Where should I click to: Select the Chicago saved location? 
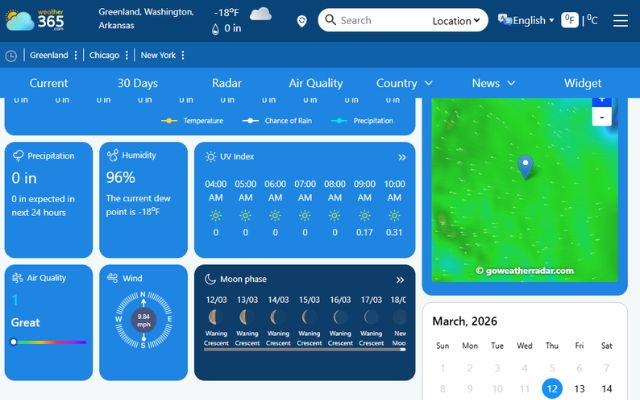[104, 55]
